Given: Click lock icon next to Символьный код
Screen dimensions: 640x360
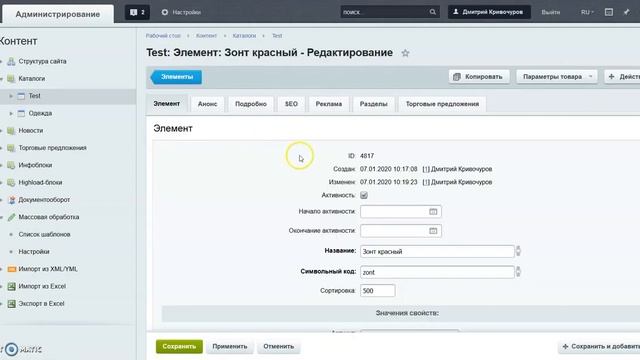Looking at the screenshot, I should pos(518,271).
